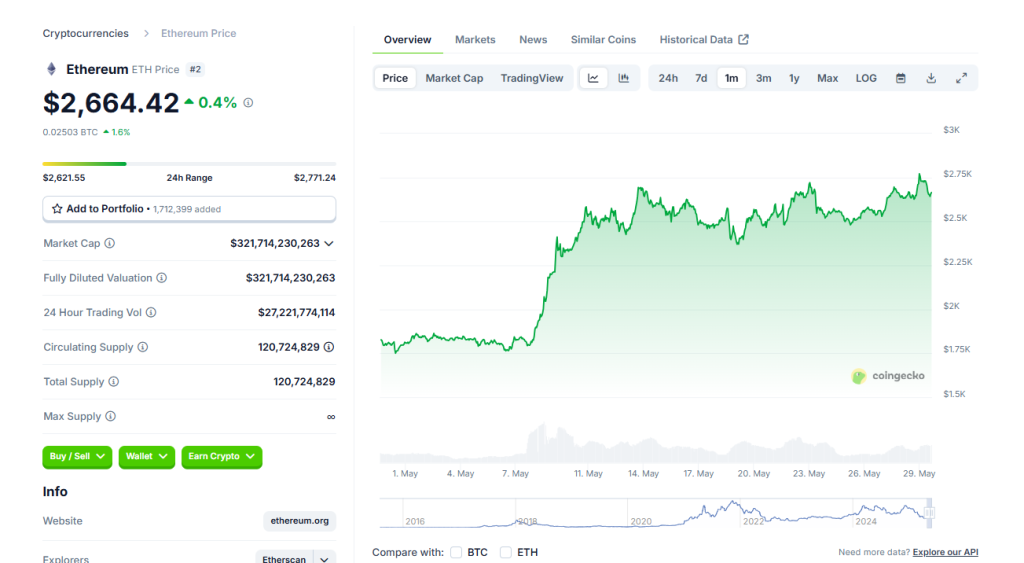Open the calendar date range icon

(x=901, y=78)
